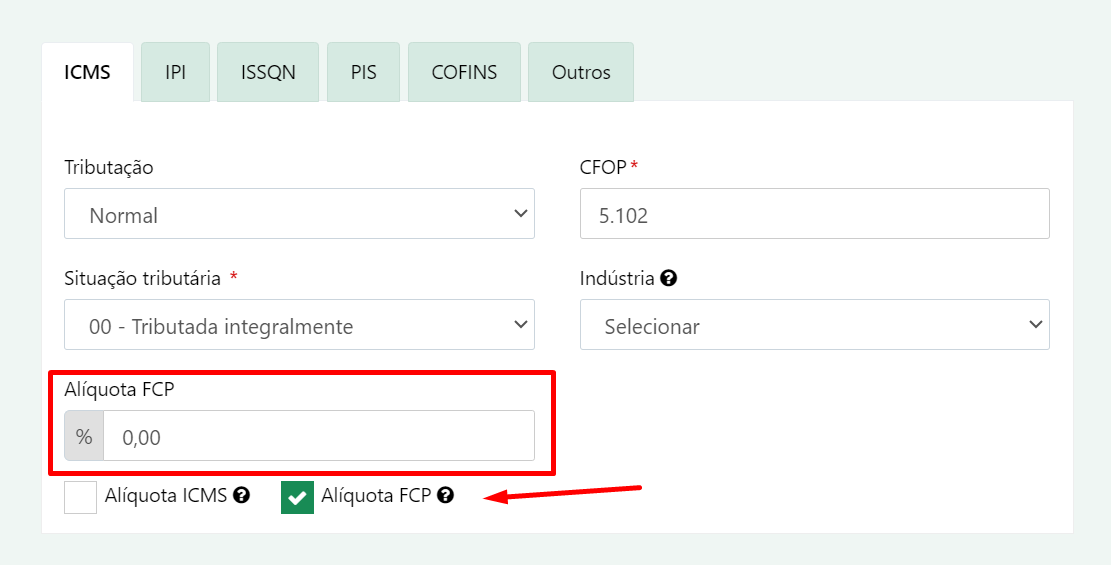Click the help icon beside Indústria
Viewport: 1111px width, 565px height.
[668, 279]
